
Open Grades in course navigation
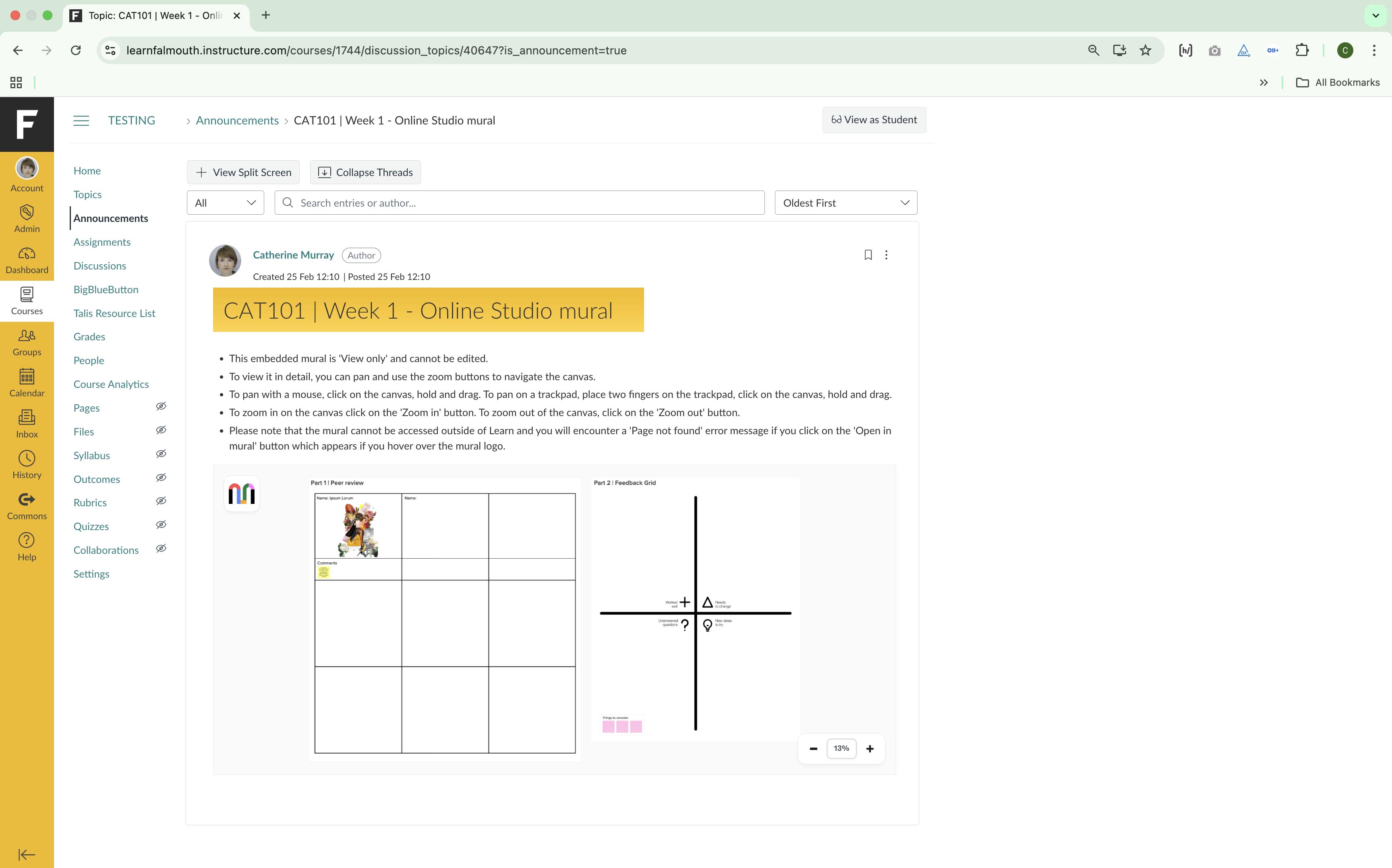click(89, 336)
